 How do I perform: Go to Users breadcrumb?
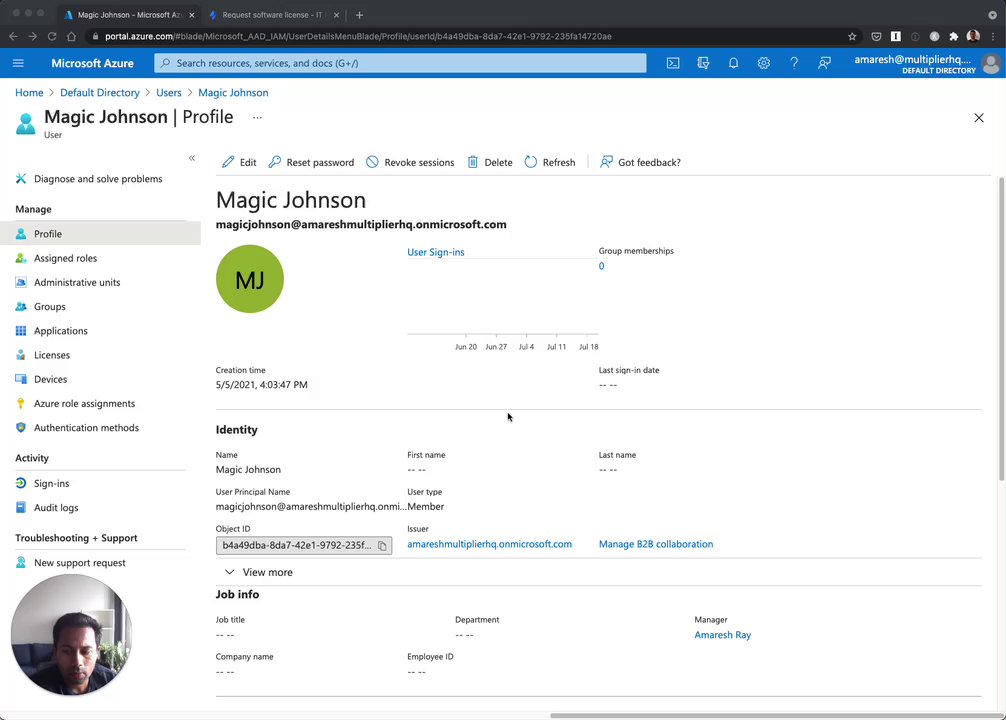(x=169, y=92)
